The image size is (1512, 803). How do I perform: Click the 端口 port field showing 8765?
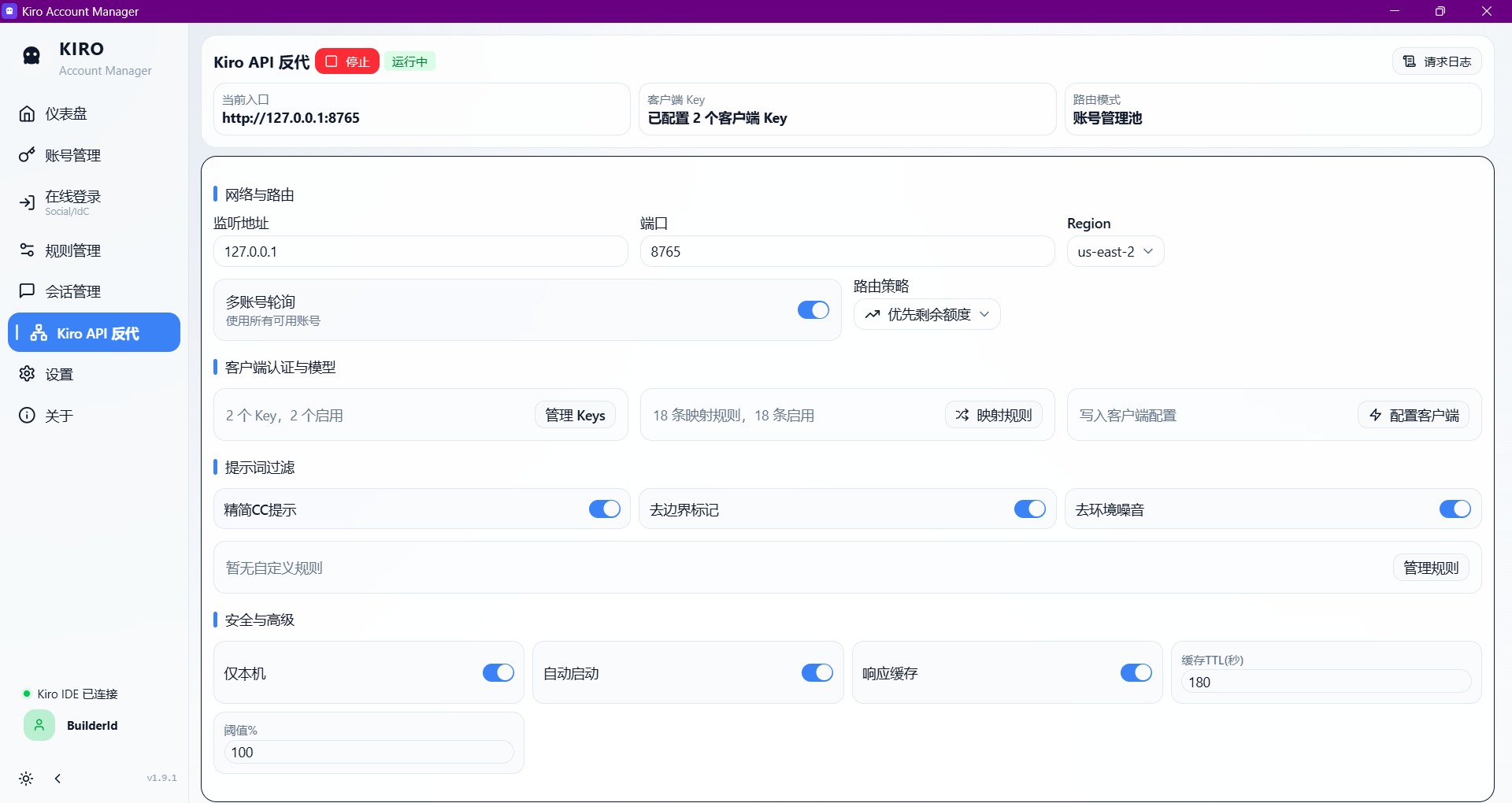(x=847, y=252)
